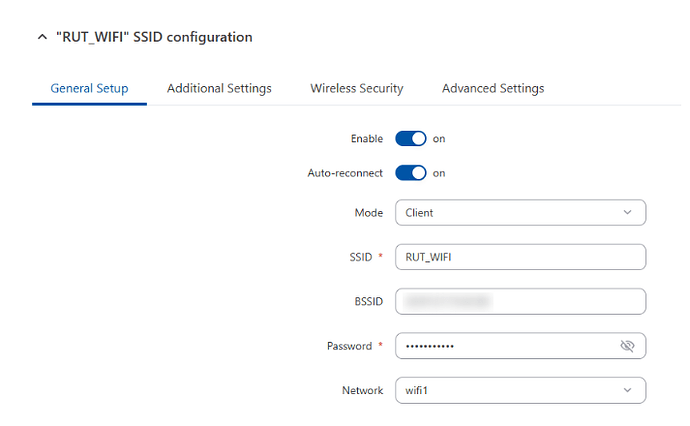
Task: Open the Advanced Settings tab
Action: coord(493,88)
